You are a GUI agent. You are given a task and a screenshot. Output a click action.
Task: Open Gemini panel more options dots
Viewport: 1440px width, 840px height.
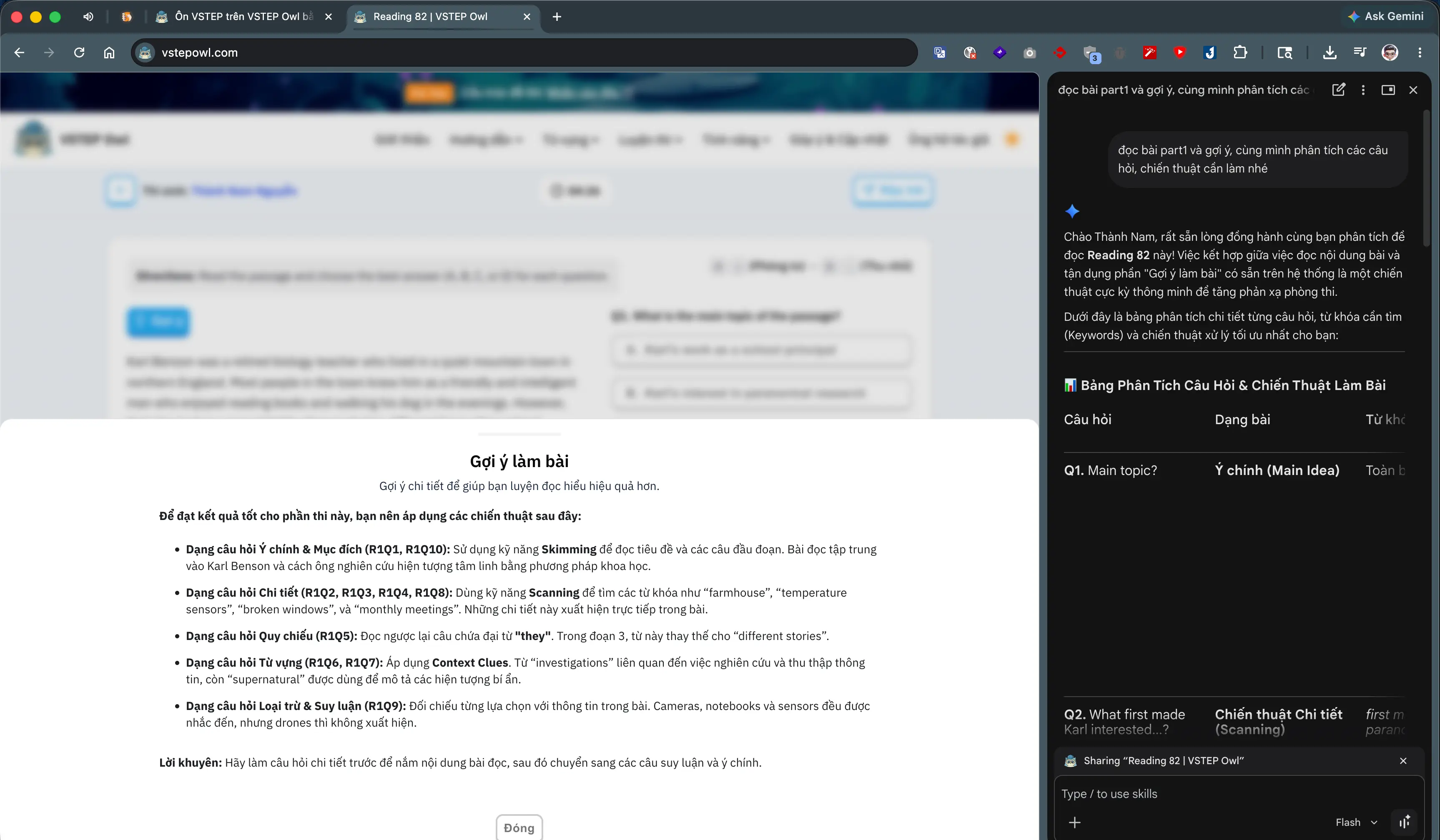point(1363,90)
